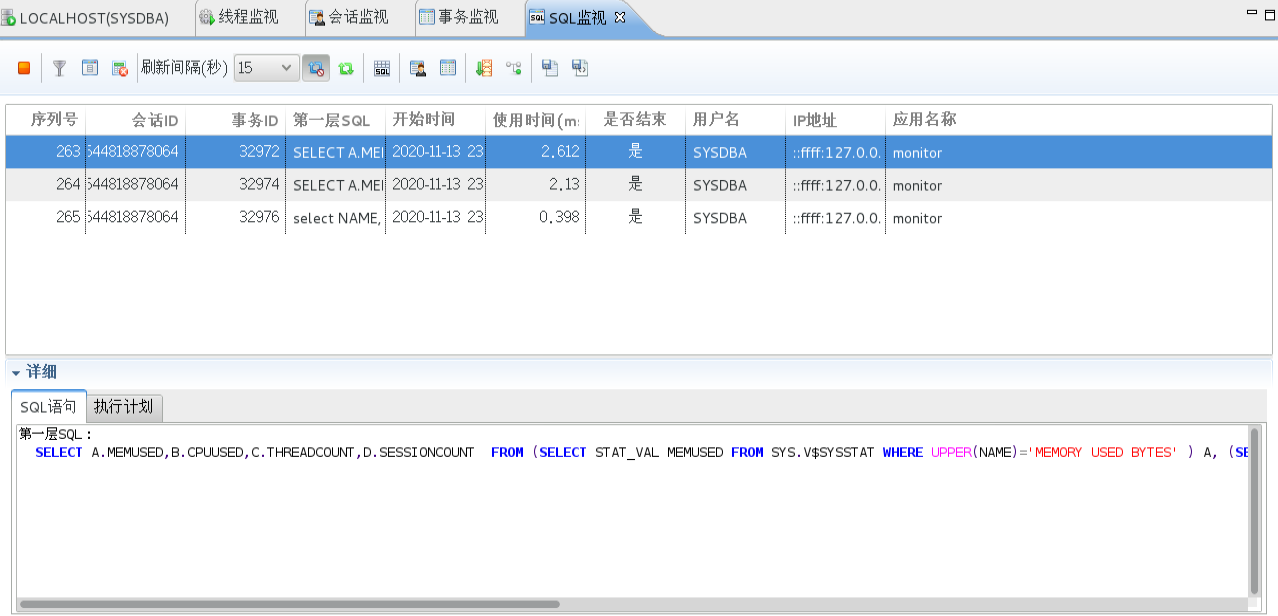Click the table icon with red cross
1278x616 pixels.
pos(119,68)
